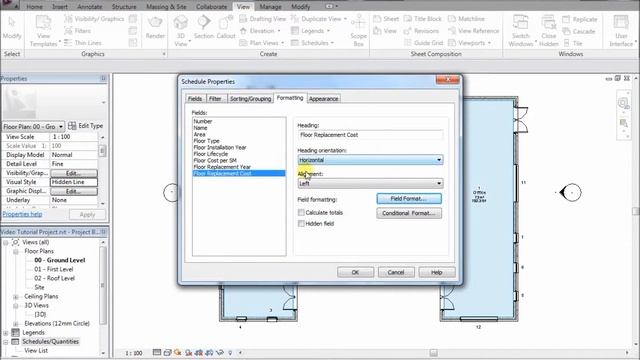The width and height of the screenshot is (640, 360).
Task: Open the 3D View tool
Action: (181, 31)
